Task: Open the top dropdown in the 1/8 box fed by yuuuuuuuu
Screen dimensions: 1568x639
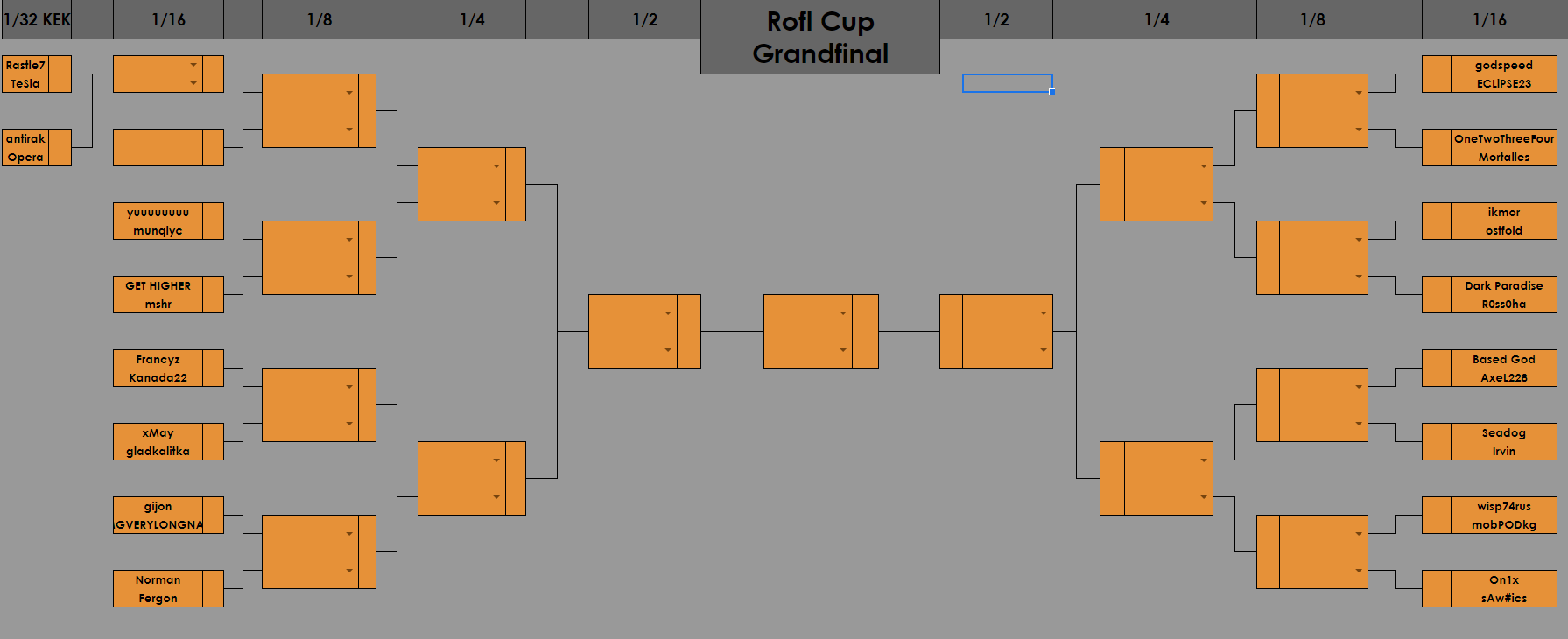Action: click(x=349, y=240)
